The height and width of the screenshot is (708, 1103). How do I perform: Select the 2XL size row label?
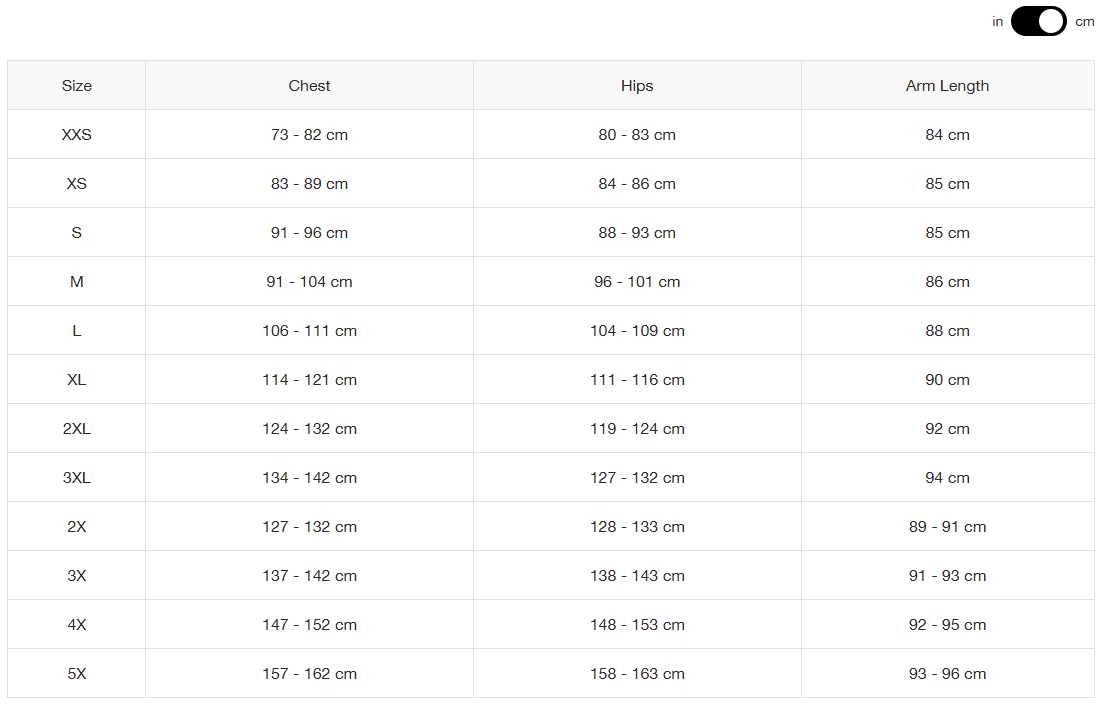click(x=77, y=429)
